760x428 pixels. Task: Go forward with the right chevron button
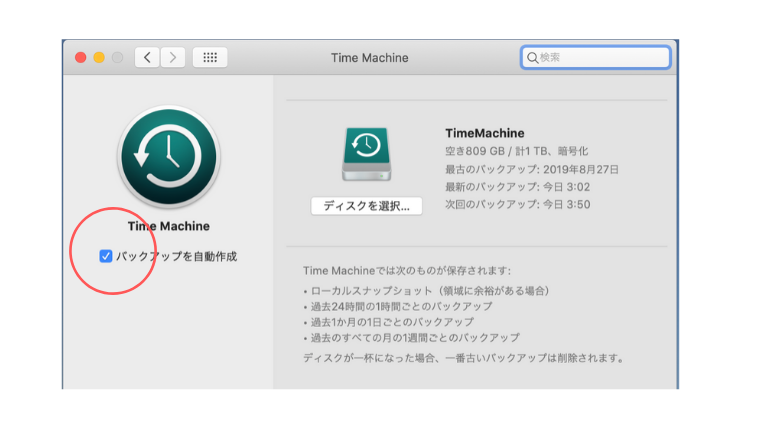pos(173,58)
